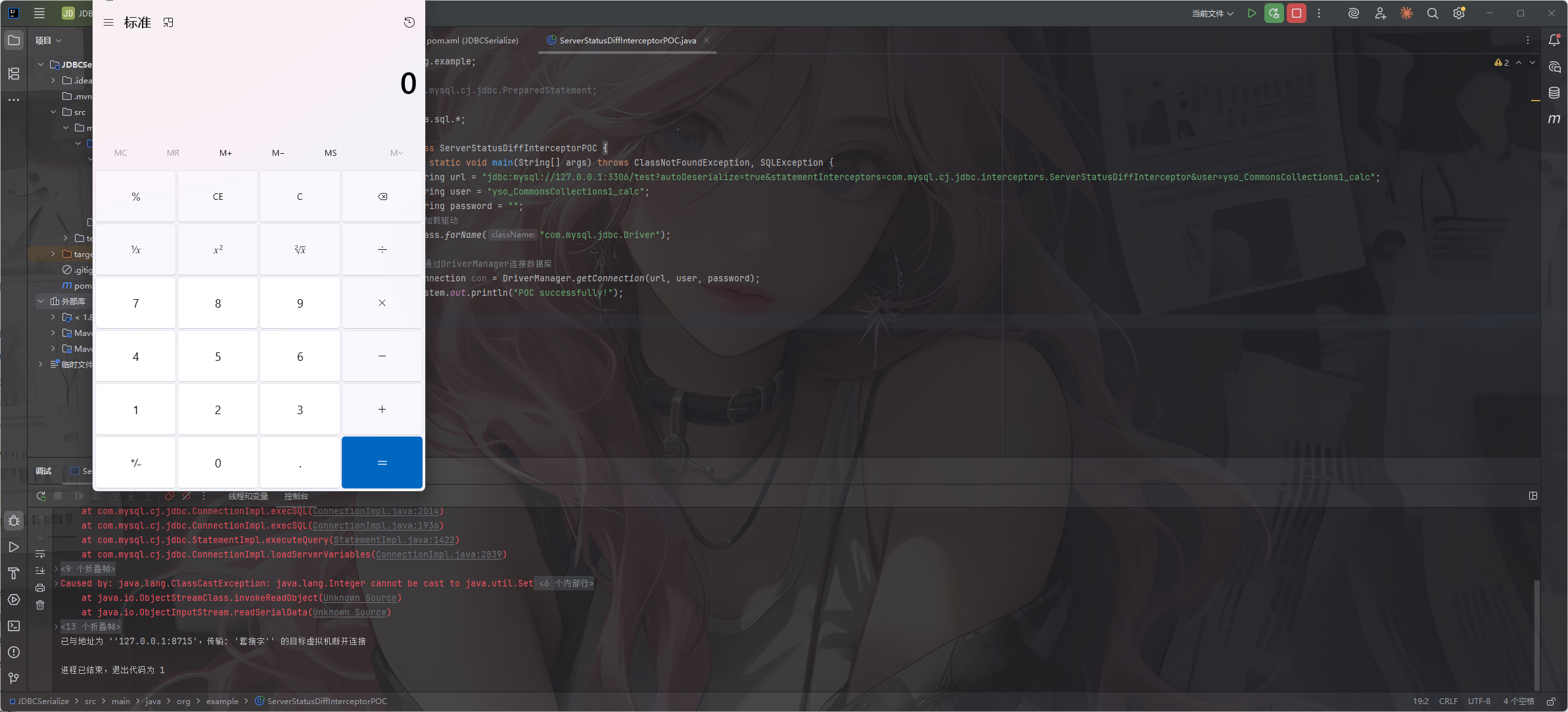Toggle scroll-to-end in the console
1568x712 pixels.
point(40,571)
